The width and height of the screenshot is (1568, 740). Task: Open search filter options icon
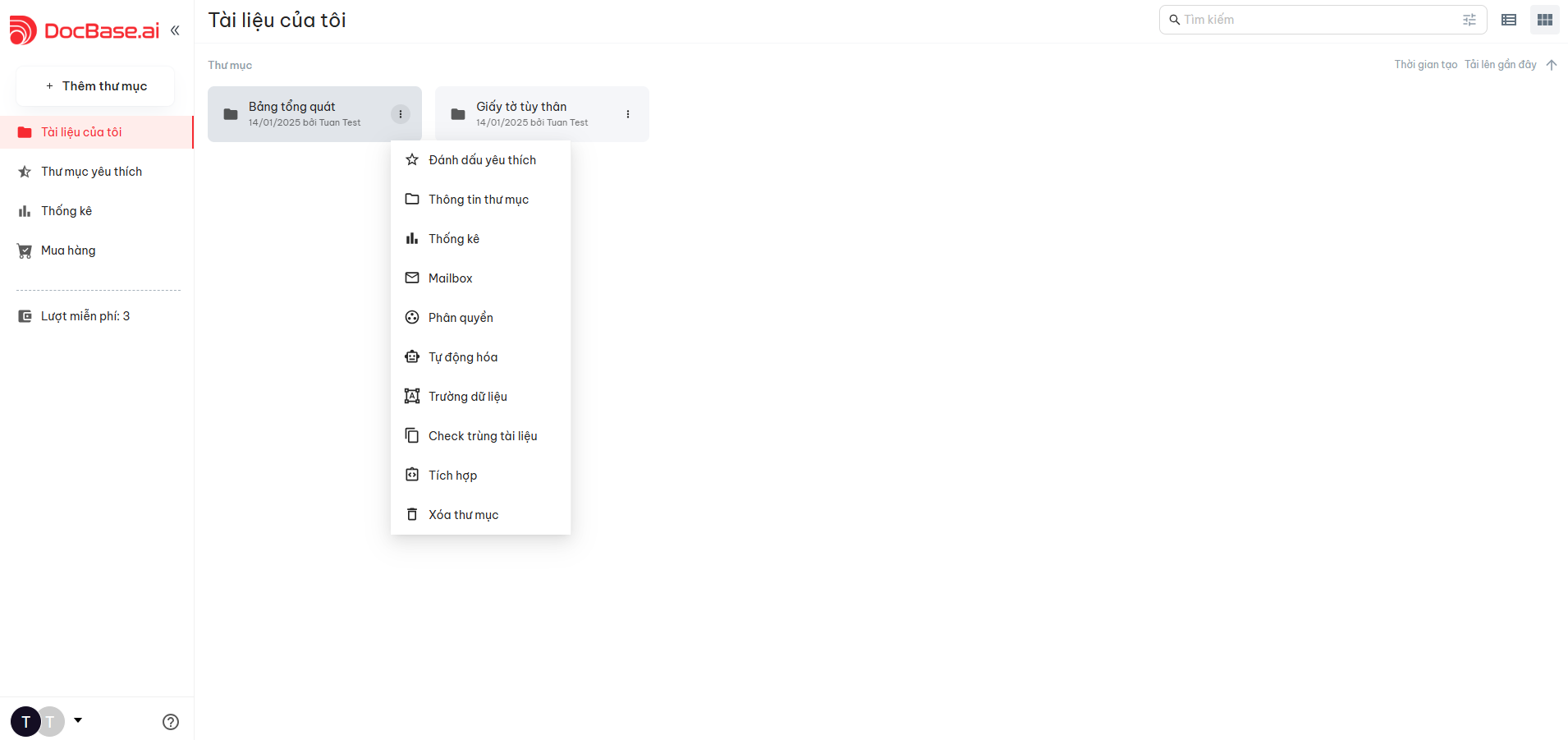click(x=1469, y=20)
